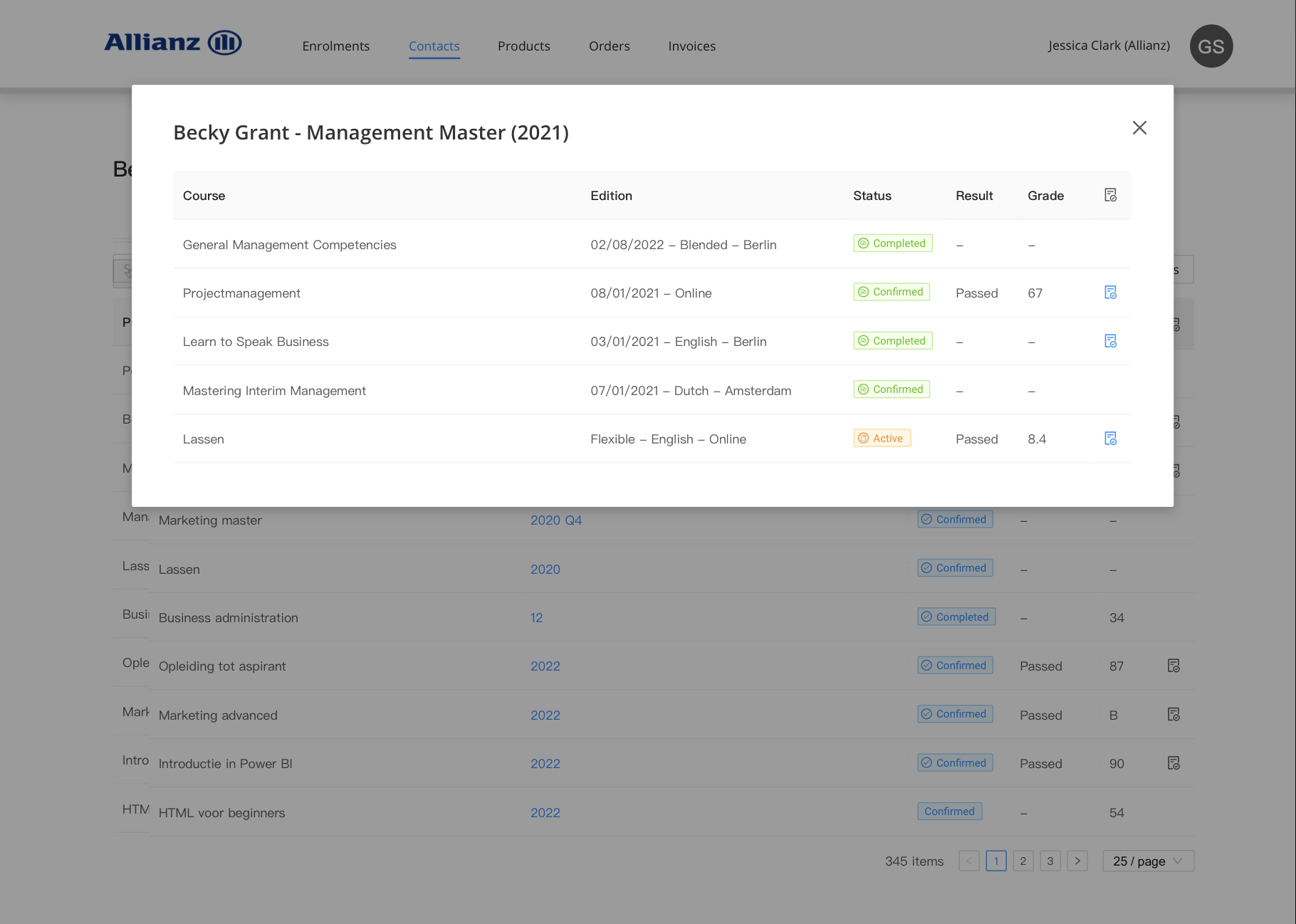Click HTML voor beginners row name
The width and height of the screenshot is (1296, 924).
point(221,813)
